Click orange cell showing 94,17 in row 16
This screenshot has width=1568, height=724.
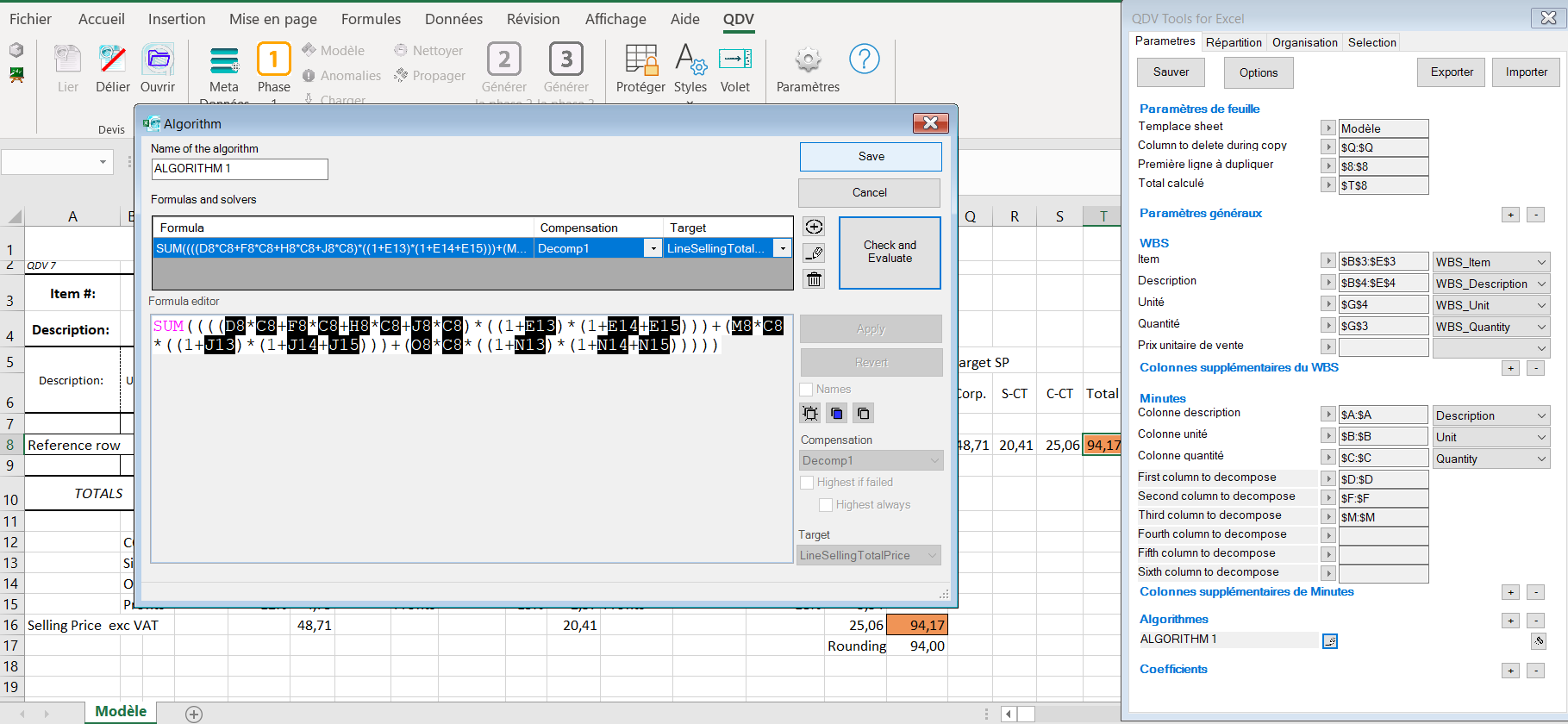[x=917, y=625]
